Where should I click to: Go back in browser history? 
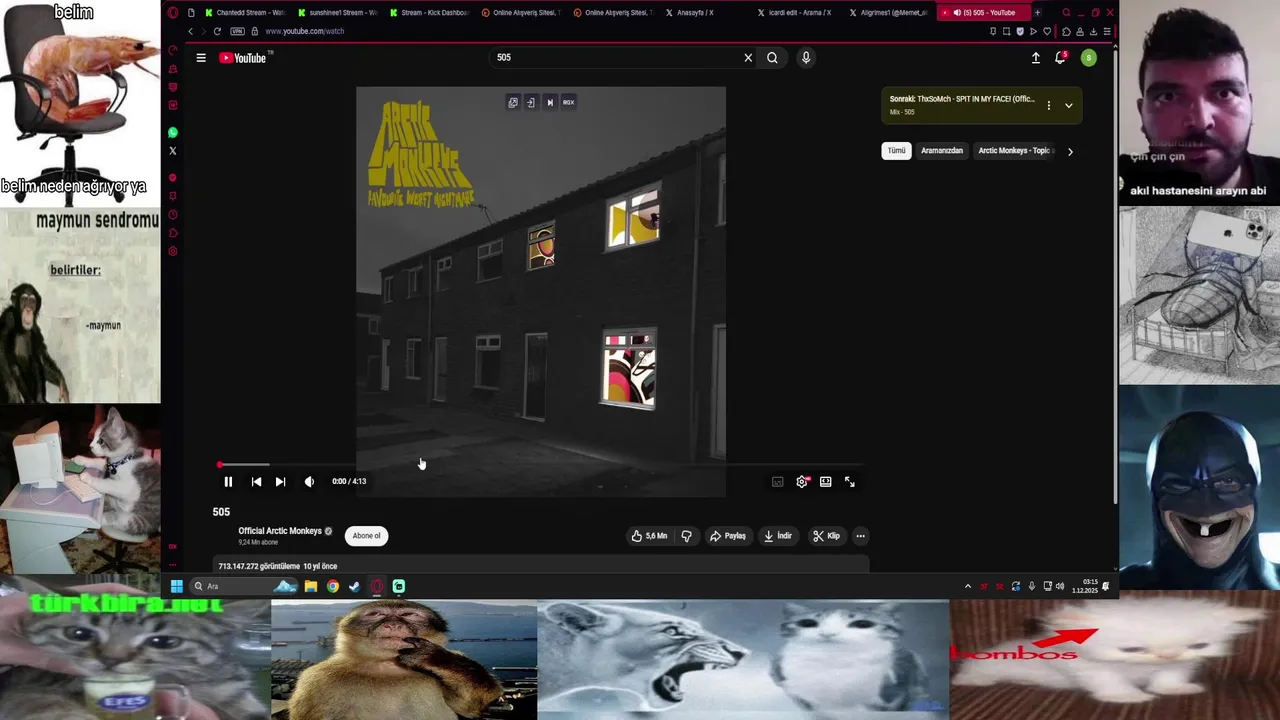(190, 32)
